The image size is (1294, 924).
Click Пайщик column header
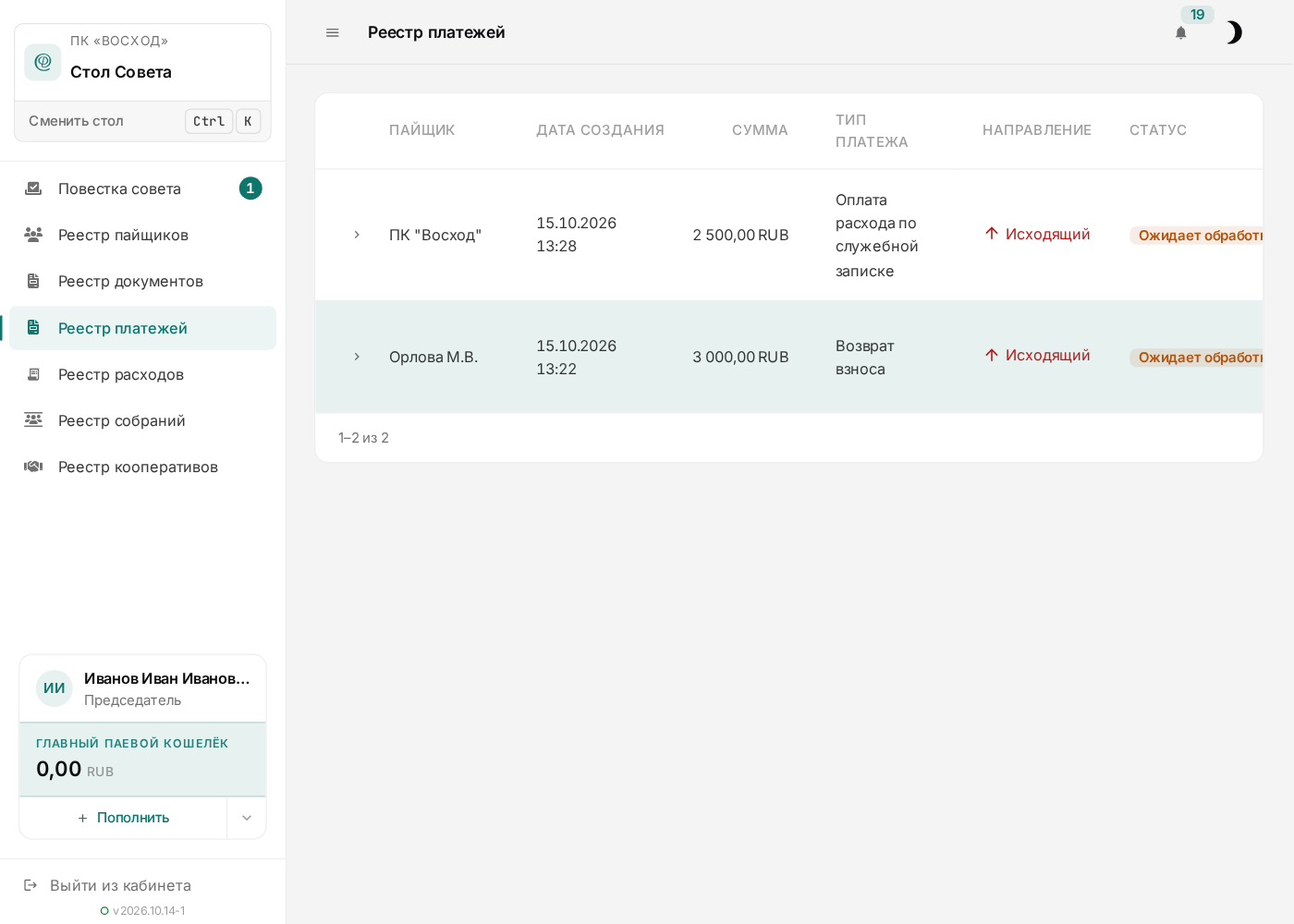(x=421, y=130)
